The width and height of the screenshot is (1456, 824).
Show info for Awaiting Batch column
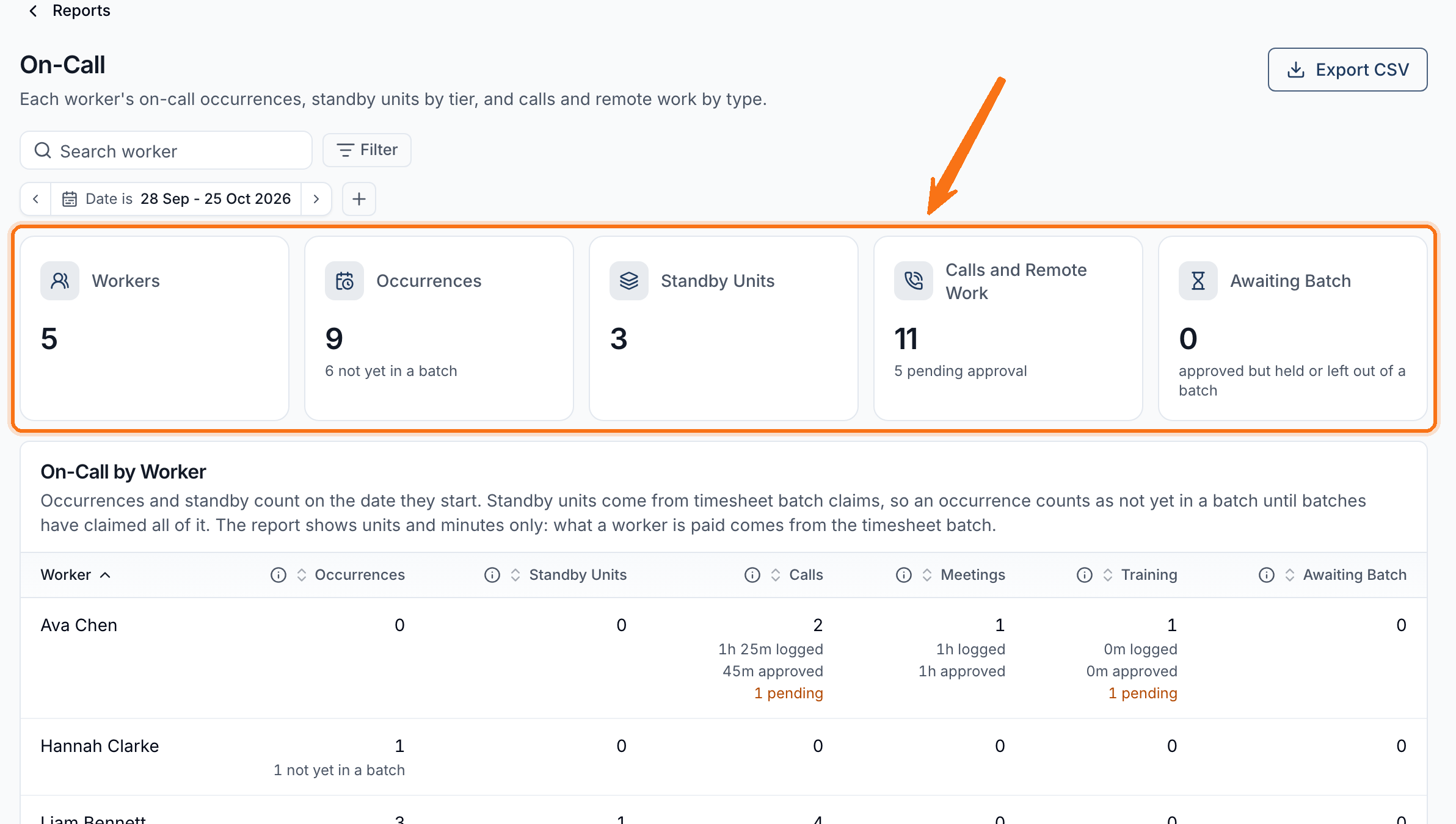point(1267,575)
